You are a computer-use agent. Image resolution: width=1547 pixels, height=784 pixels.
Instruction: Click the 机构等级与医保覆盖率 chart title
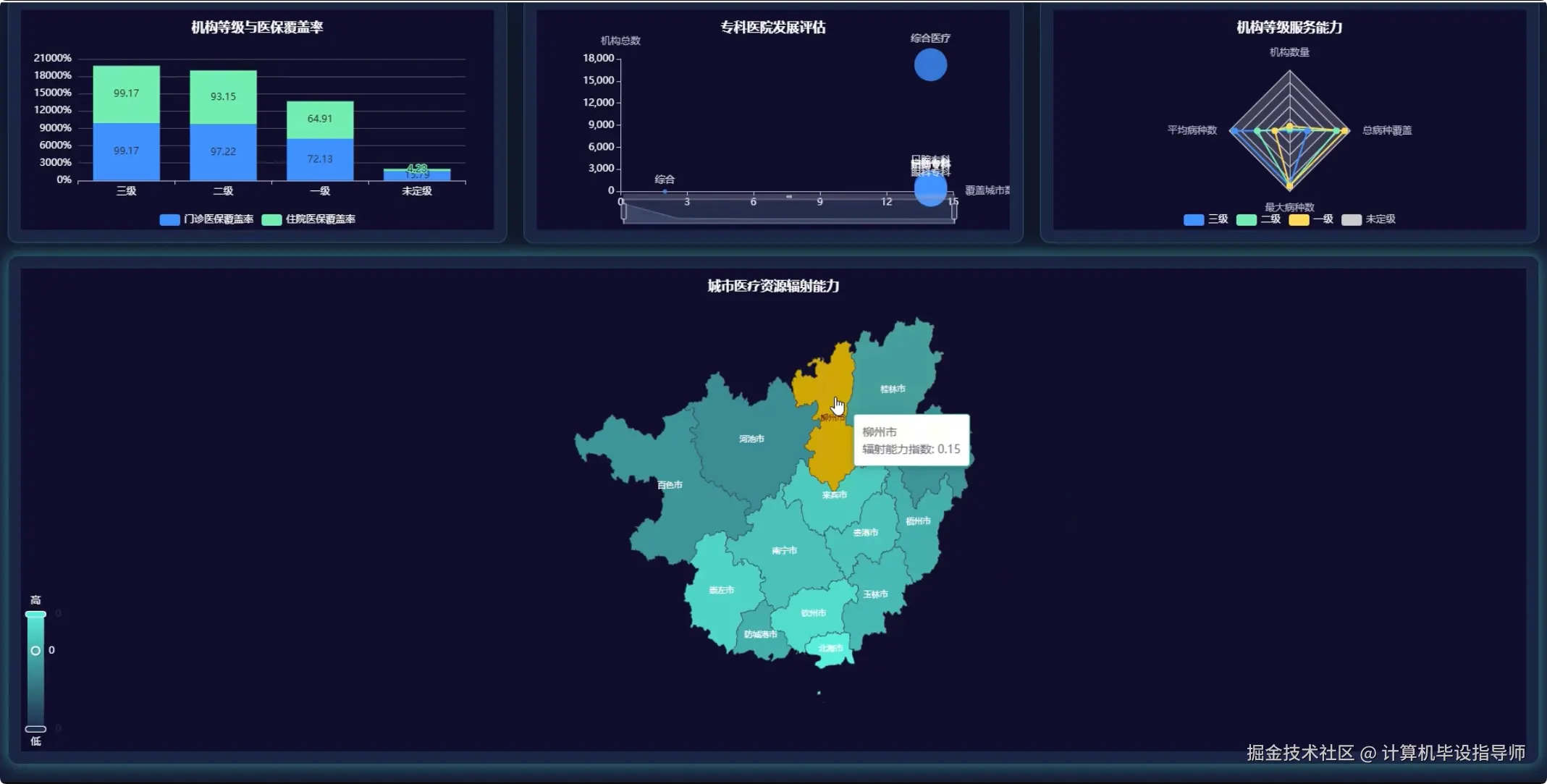tap(257, 28)
